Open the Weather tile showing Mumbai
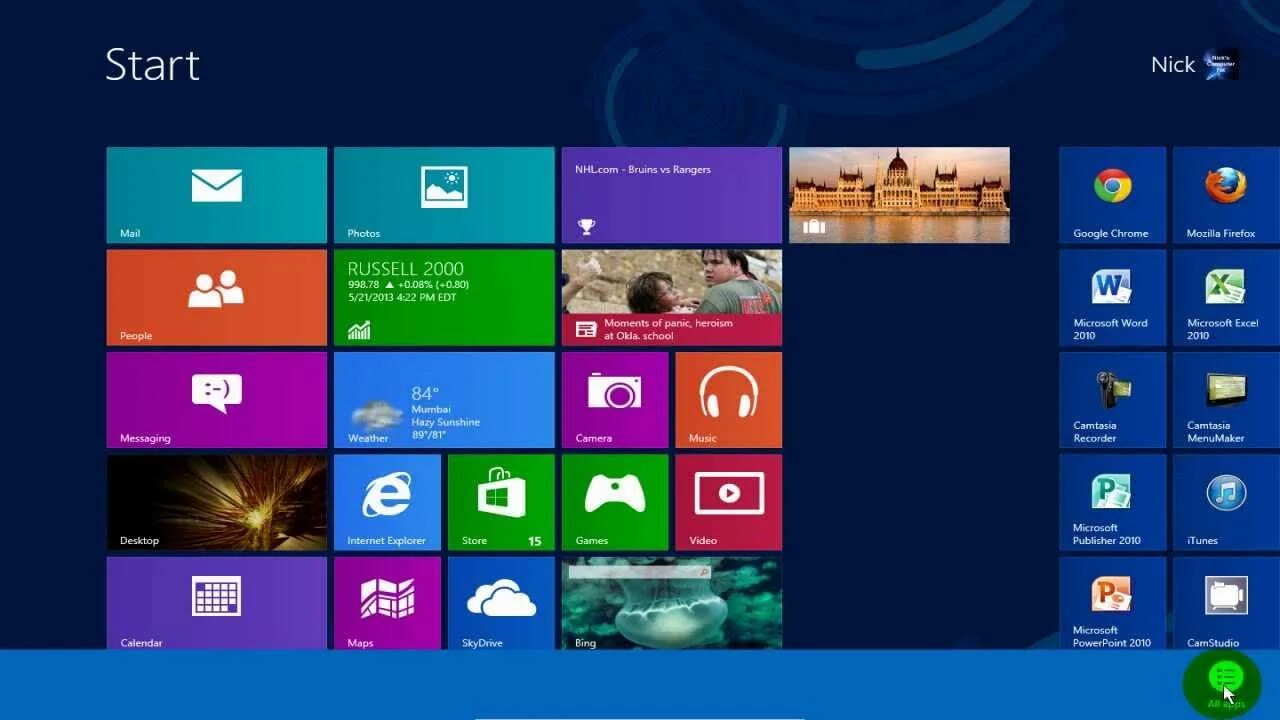Image resolution: width=1280 pixels, height=720 pixels. click(x=444, y=400)
